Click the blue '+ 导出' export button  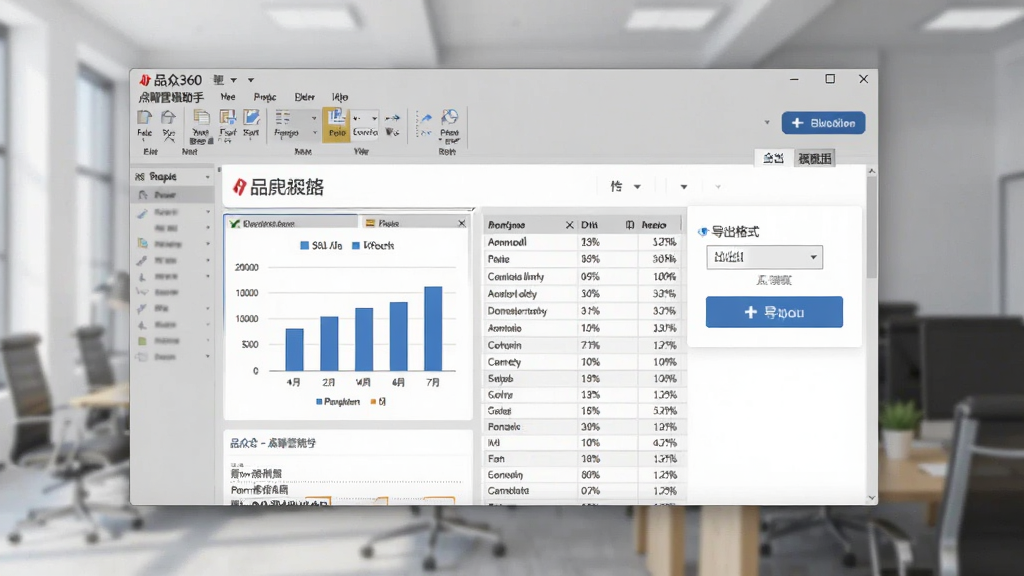(x=774, y=312)
